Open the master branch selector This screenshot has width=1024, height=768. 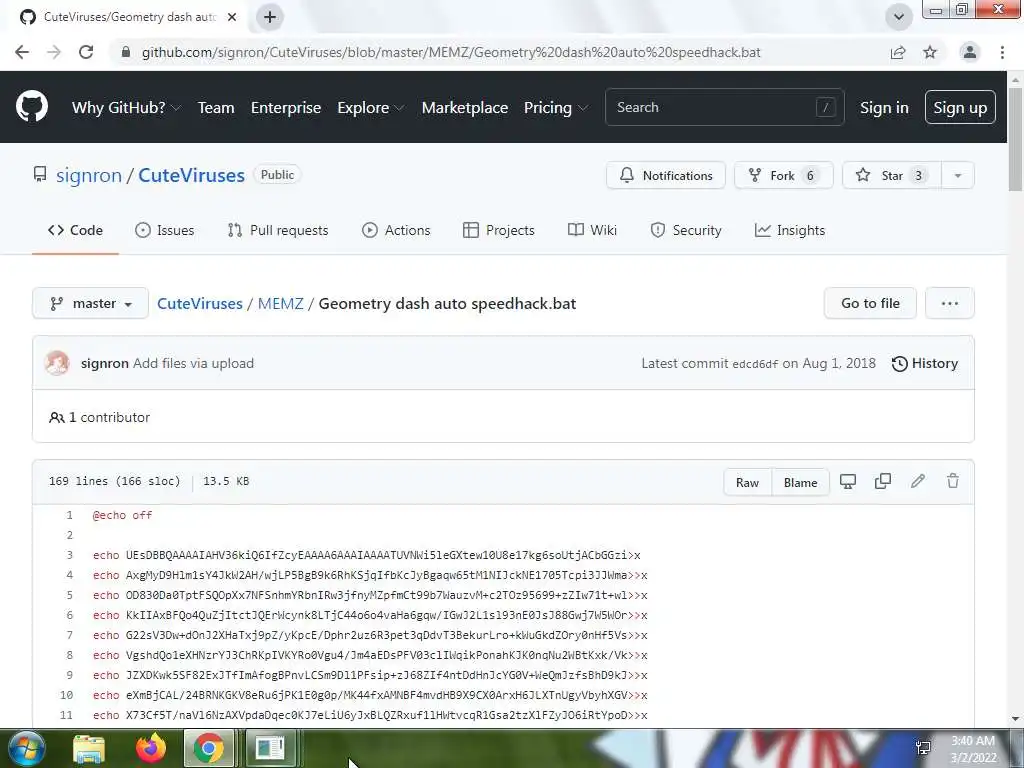point(91,304)
